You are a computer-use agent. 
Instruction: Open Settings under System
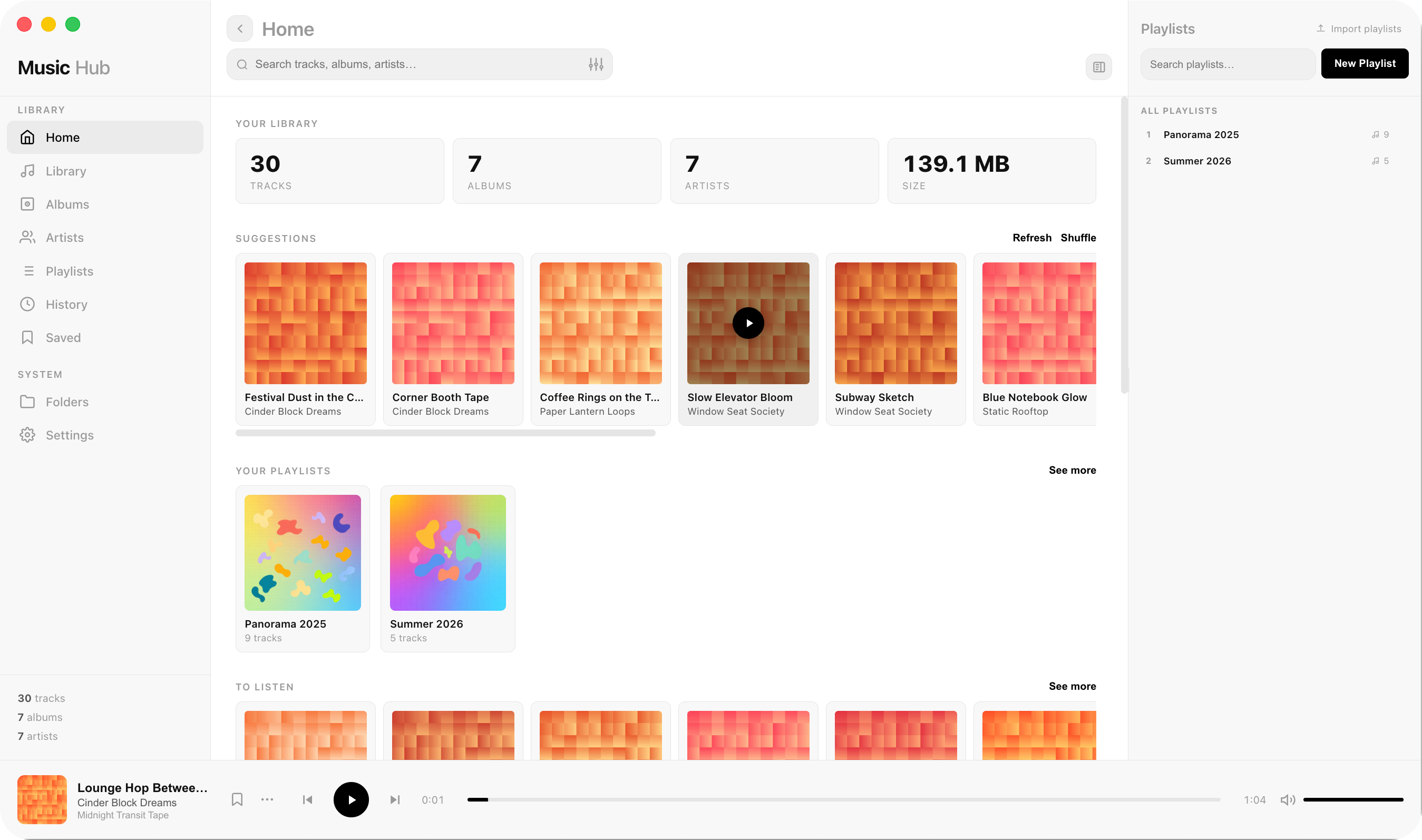(105, 435)
